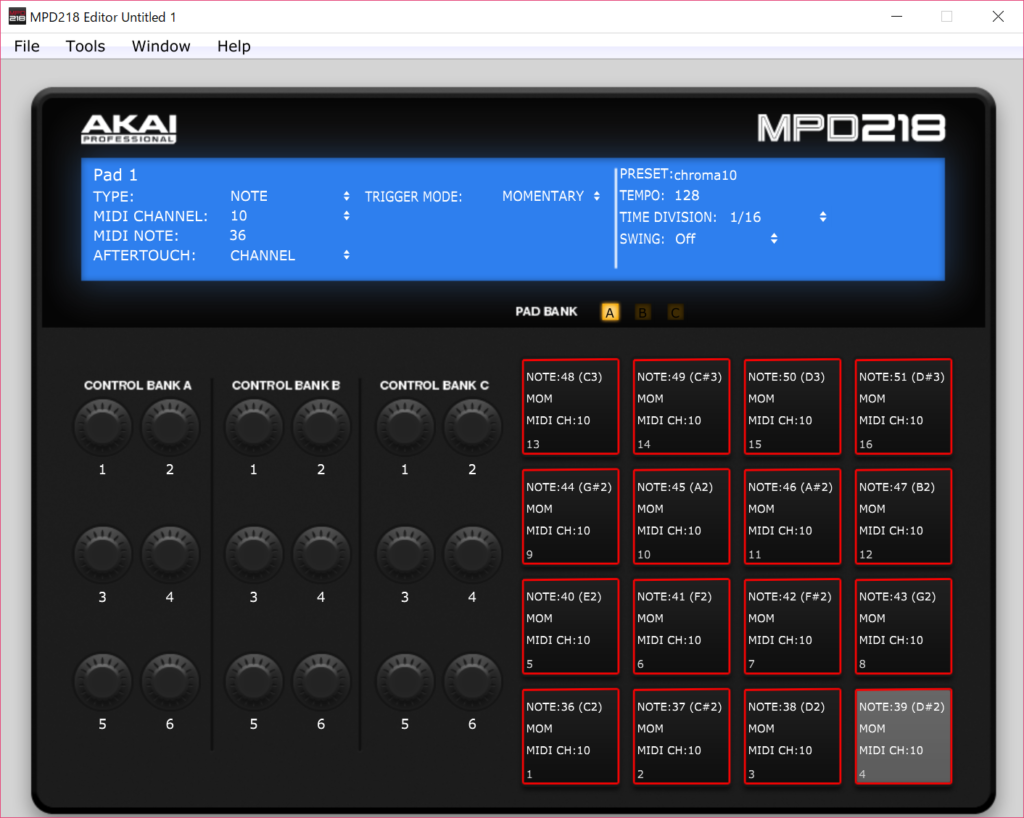Switch to Pad Bank B
Screen dimensions: 1024x818
click(642, 313)
